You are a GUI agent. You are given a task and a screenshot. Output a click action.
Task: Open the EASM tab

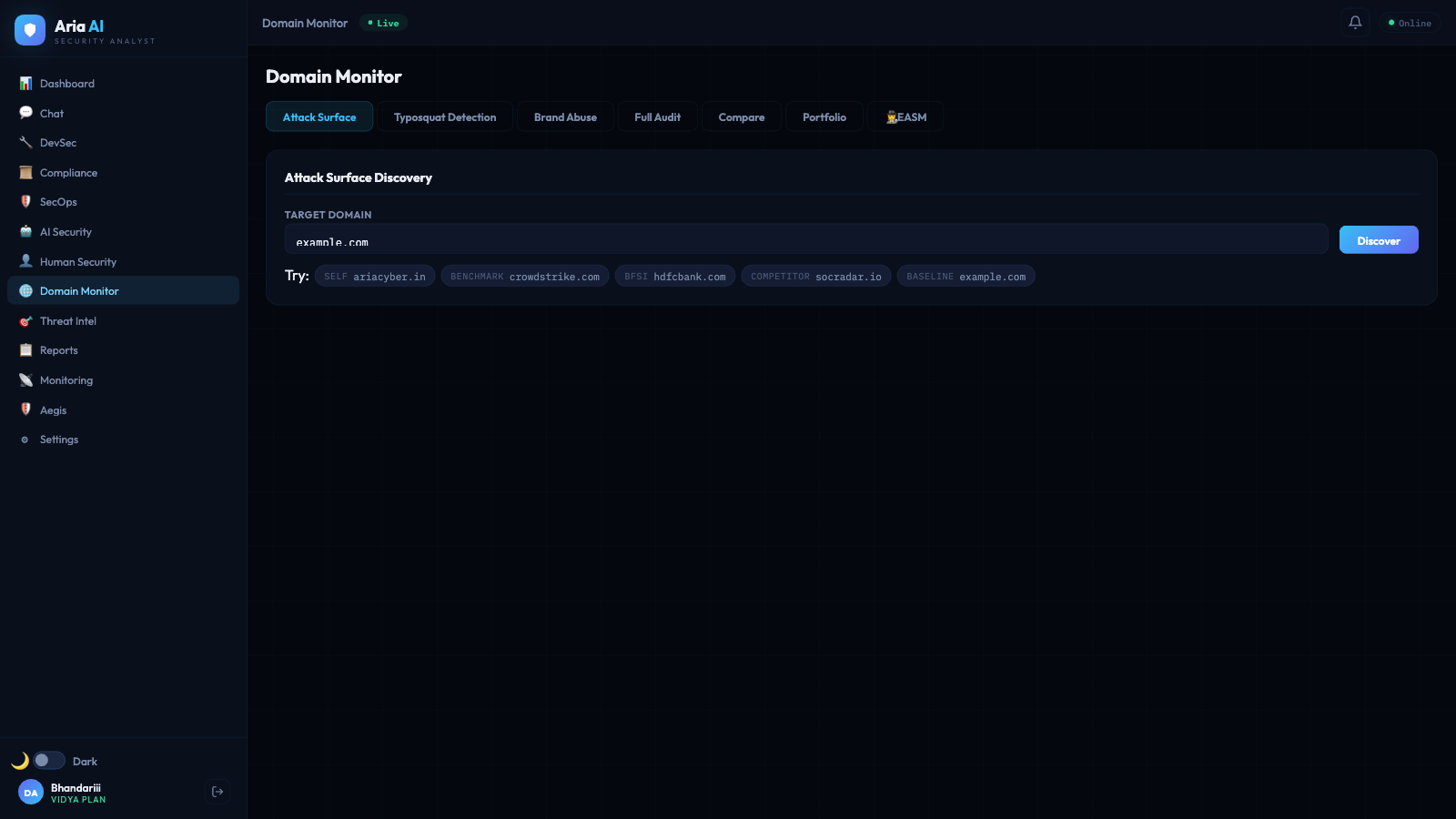point(905,116)
